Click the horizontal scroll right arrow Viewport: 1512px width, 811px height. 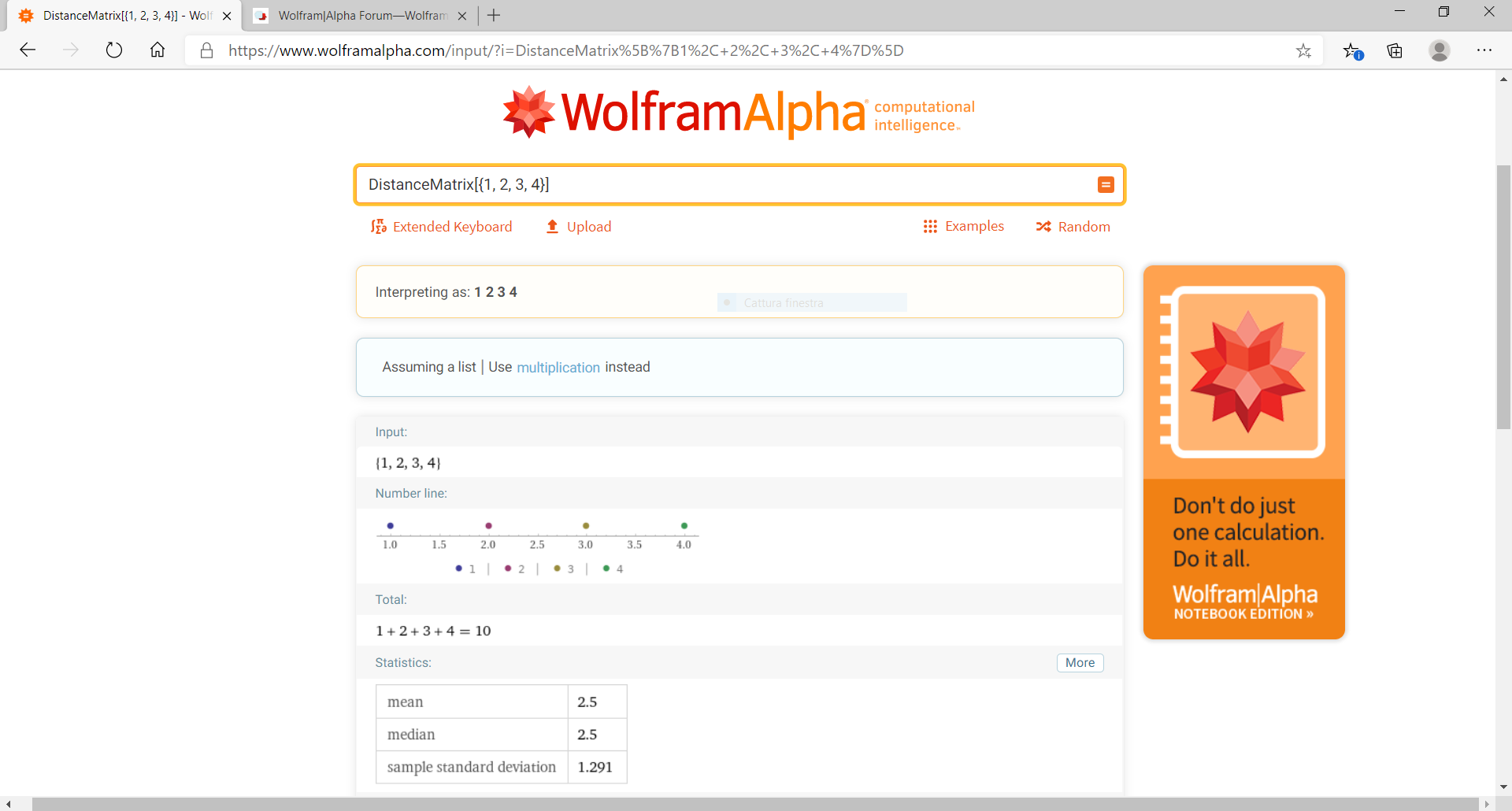(x=1486, y=804)
